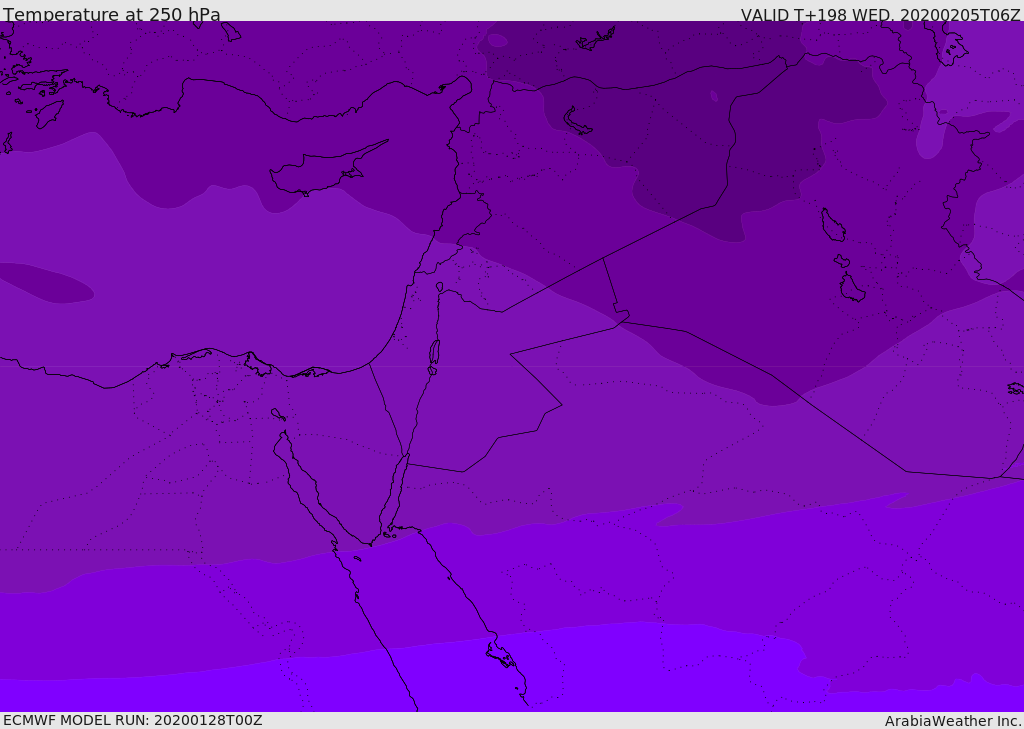Click the ECMWF MODEL RUN label
This screenshot has width=1024, height=729.
[x=132, y=720]
